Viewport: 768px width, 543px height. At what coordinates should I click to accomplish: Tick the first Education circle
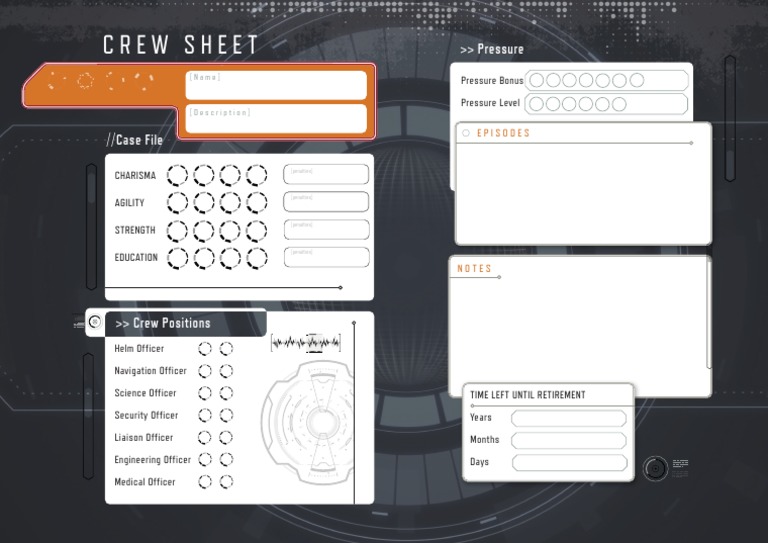click(x=177, y=259)
